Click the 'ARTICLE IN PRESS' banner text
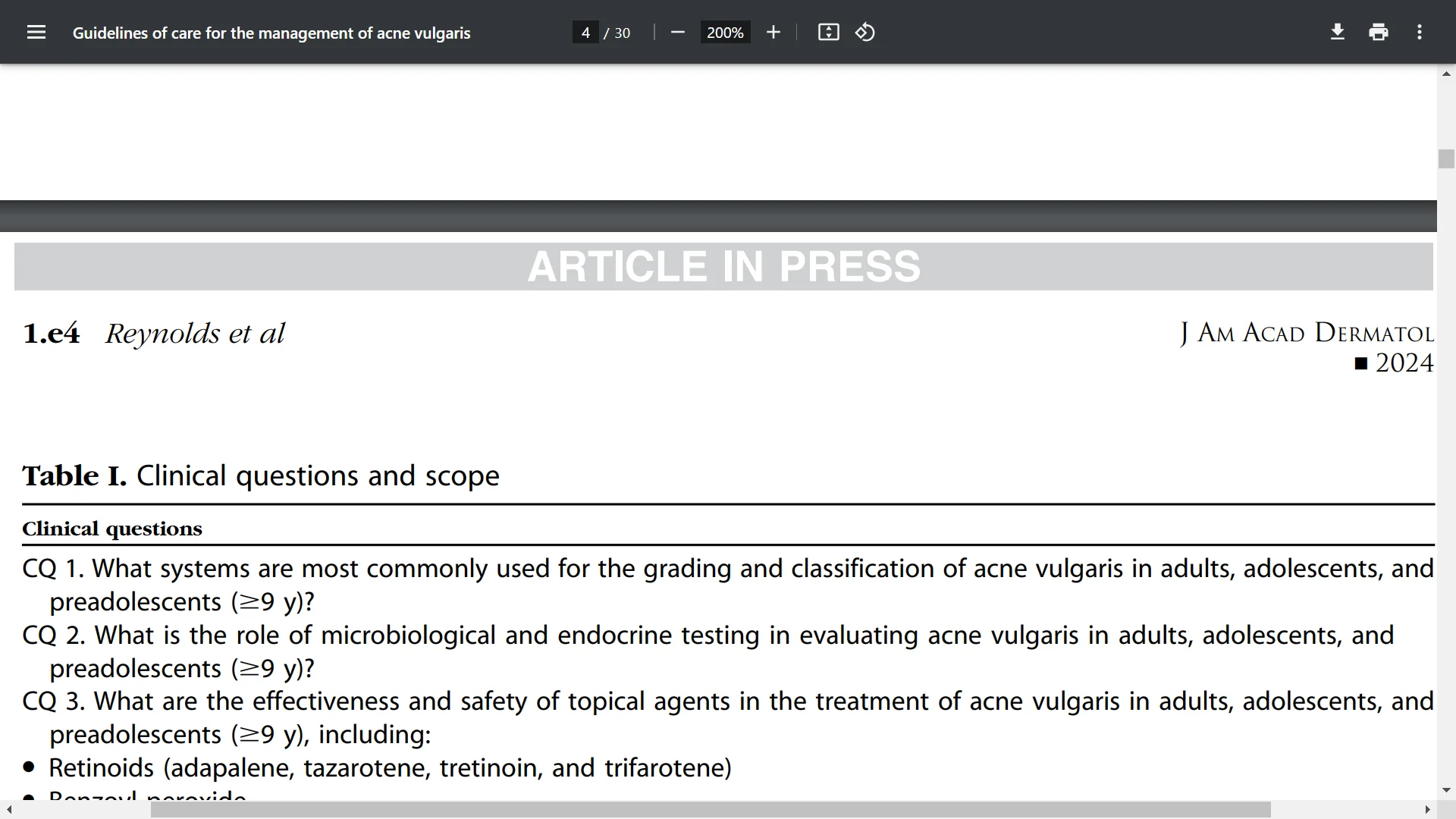1456x819 pixels. pyautogui.click(x=724, y=267)
